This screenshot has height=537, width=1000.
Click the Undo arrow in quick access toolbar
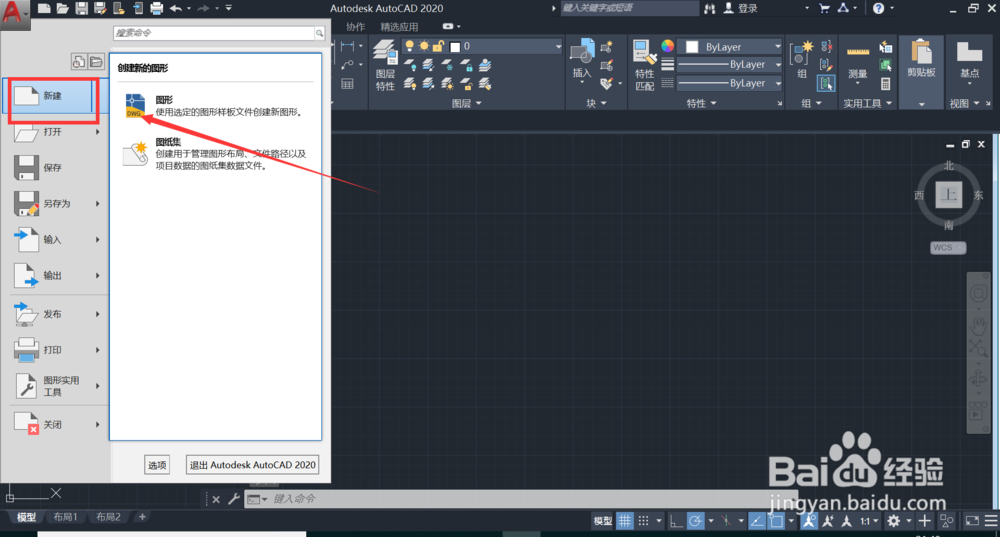[176, 8]
